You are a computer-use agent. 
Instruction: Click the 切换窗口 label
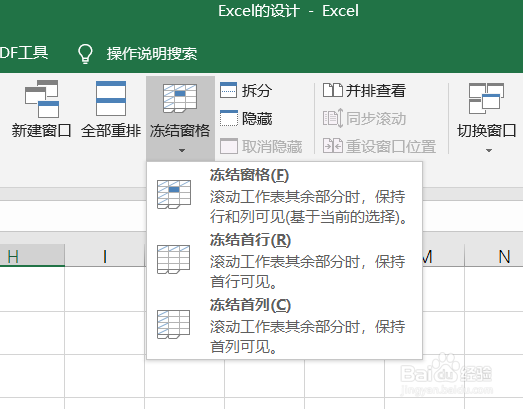pyautogui.click(x=487, y=130)
